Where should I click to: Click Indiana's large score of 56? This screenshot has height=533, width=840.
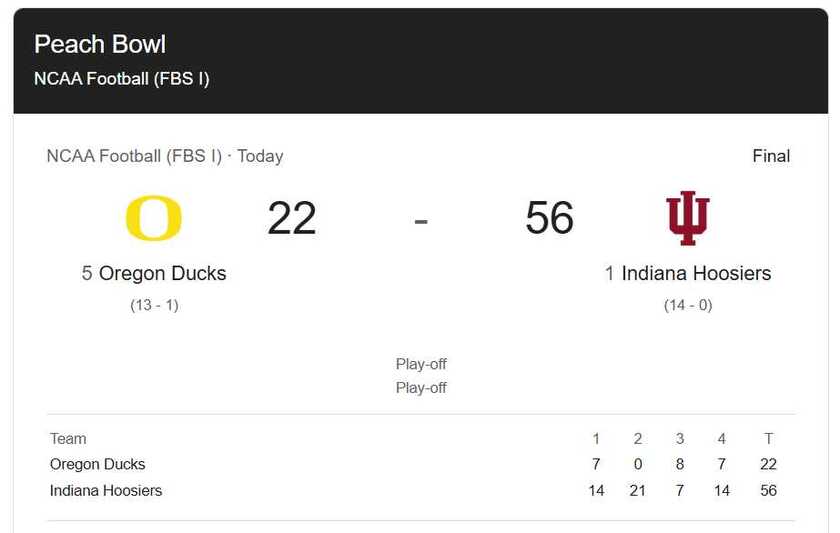550,218
